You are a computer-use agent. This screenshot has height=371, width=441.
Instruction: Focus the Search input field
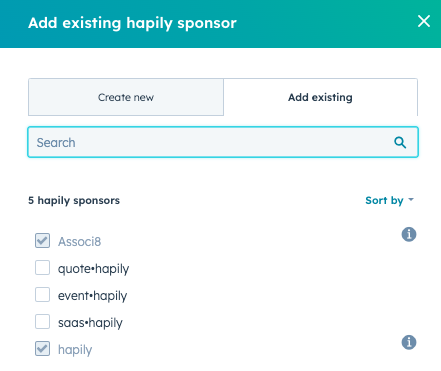tap(223, 142)
